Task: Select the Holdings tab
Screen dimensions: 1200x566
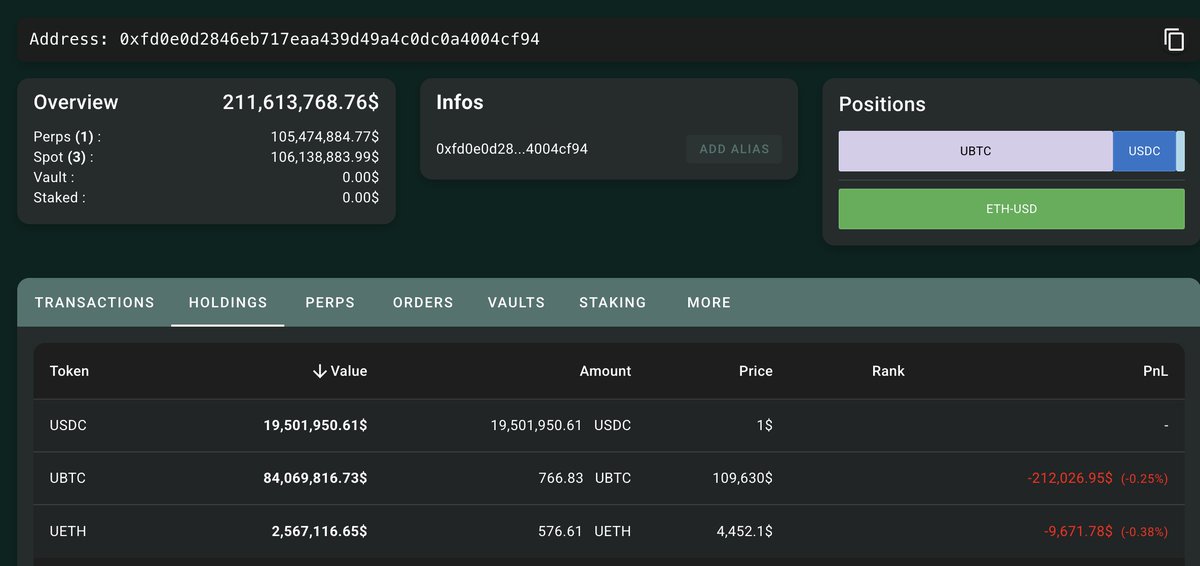Action: click(228, 302)
